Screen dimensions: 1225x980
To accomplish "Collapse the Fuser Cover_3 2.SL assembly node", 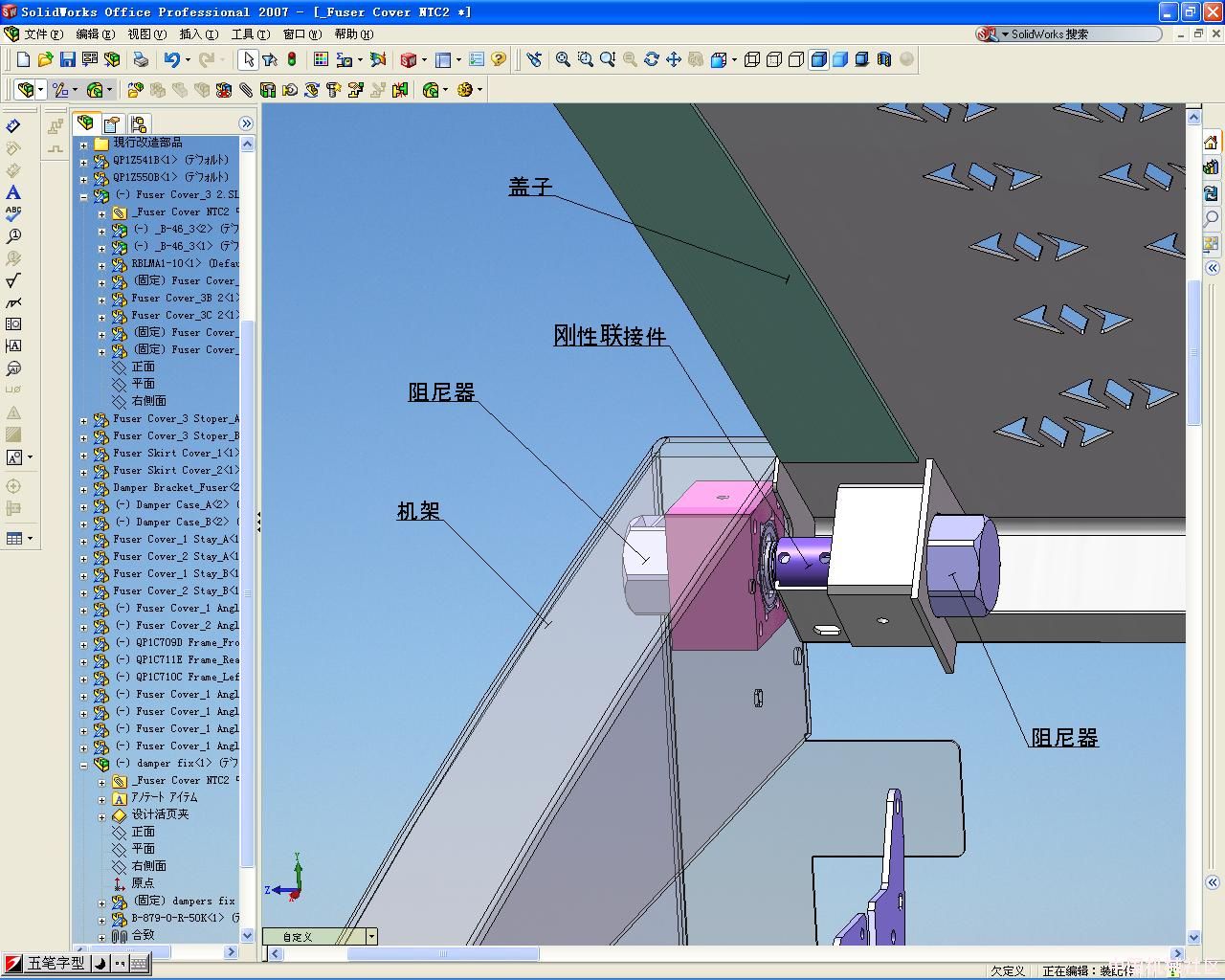I will [83, 196].
